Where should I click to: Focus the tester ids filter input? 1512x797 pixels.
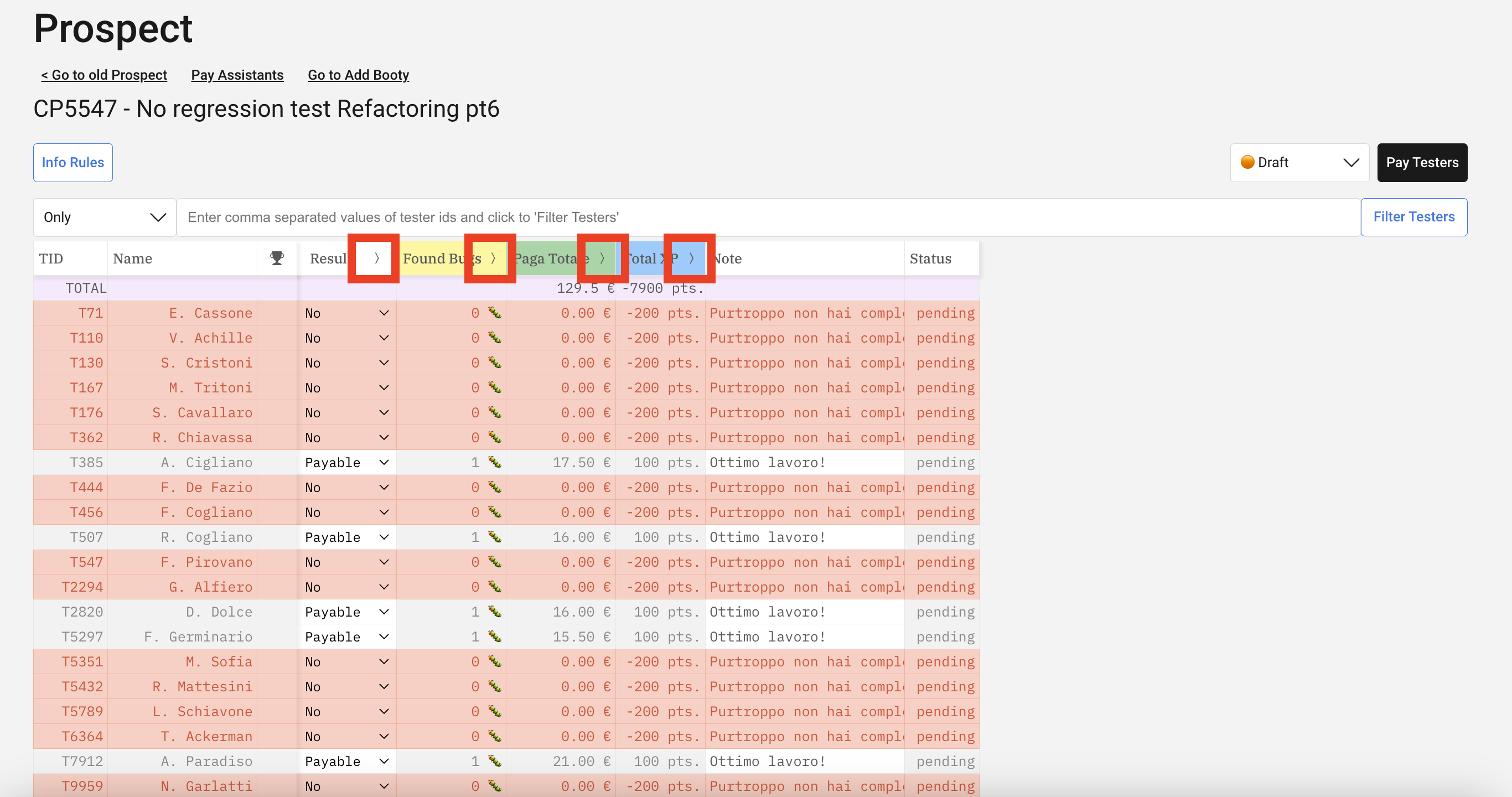768,217
